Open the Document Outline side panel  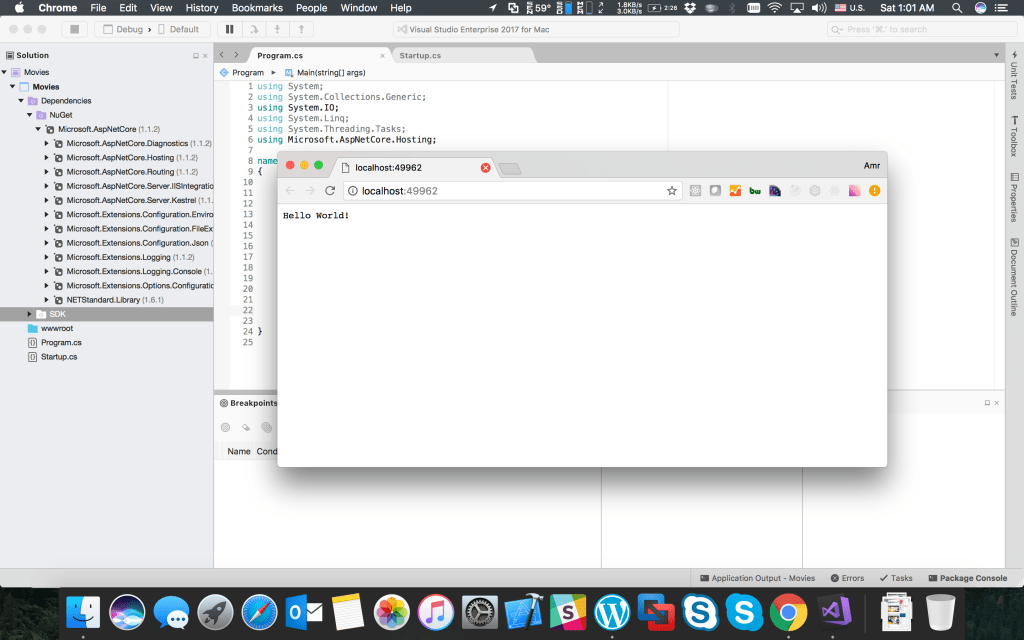(x=1014, y=278)
